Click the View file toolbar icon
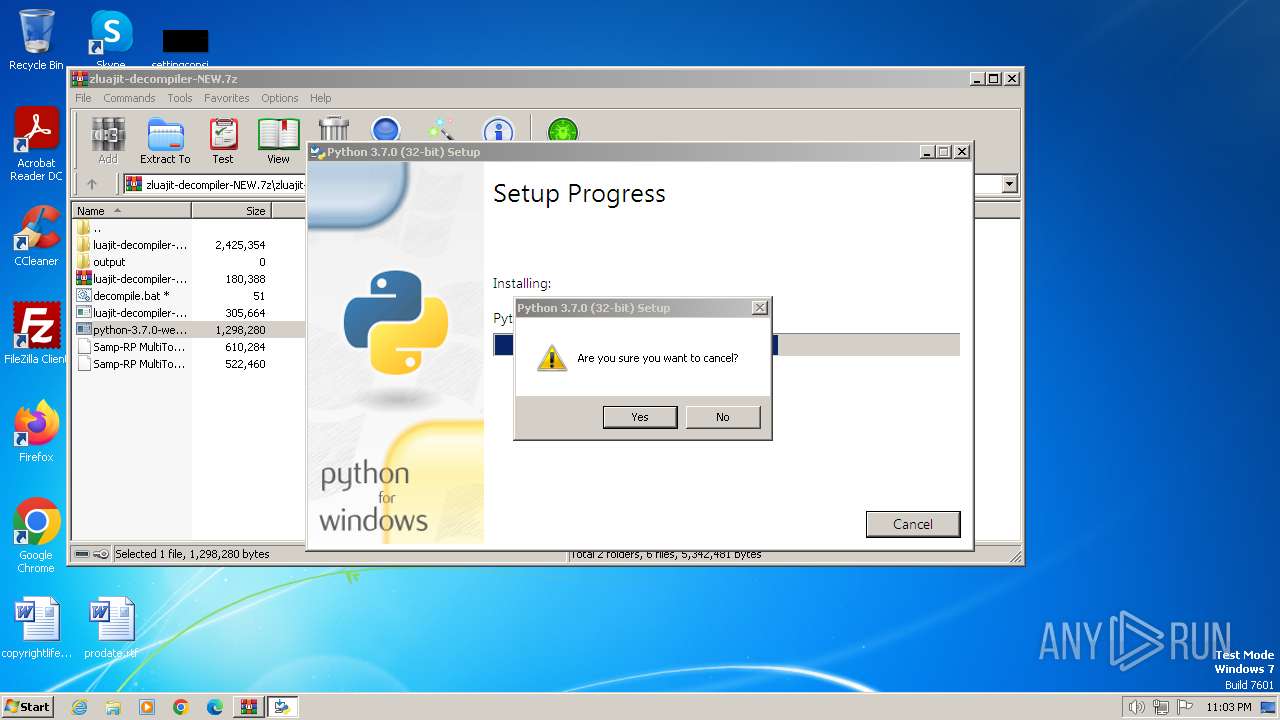 click(278, 141)
